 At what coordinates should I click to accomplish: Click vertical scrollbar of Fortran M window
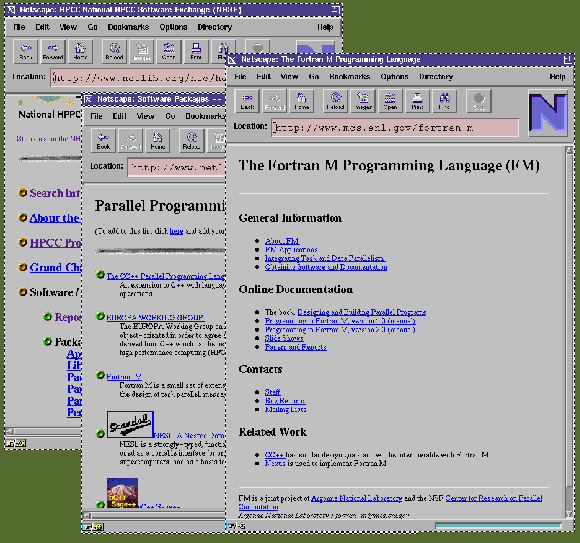569,333
